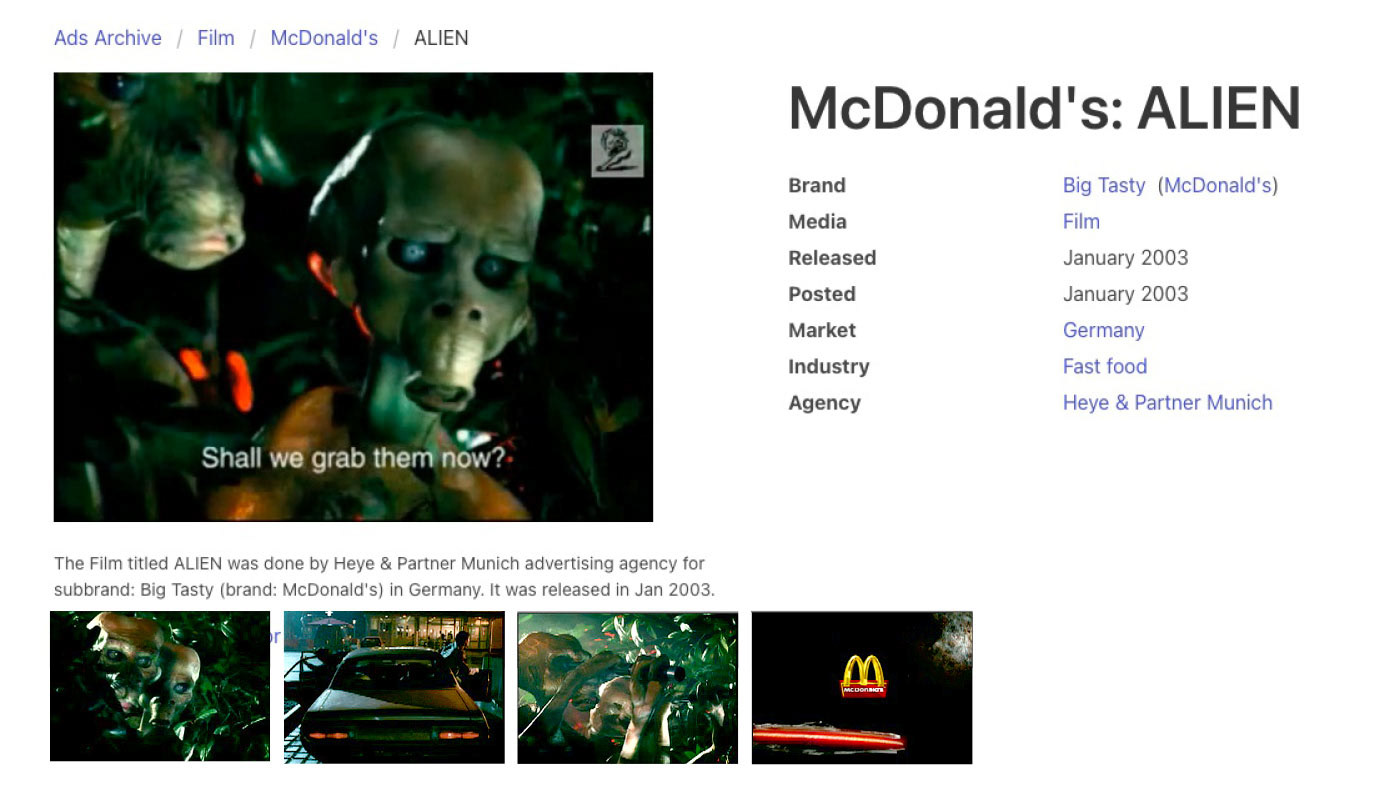Open the McDonald's link in parentheses
Screen dimensions: 1400x800
tap(1218, 185)
